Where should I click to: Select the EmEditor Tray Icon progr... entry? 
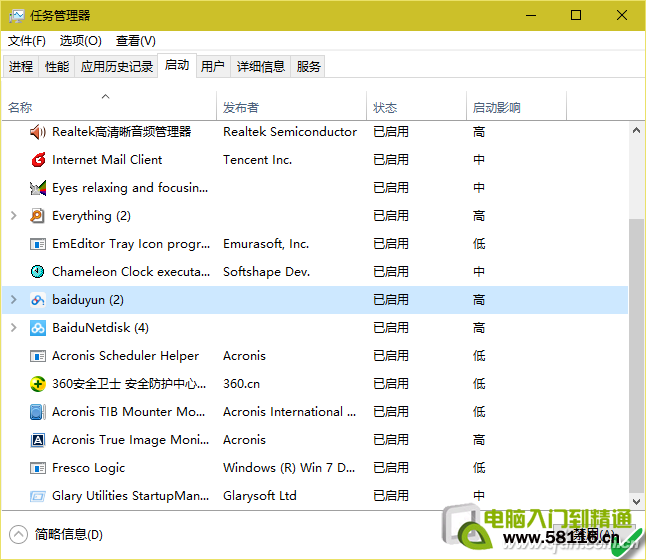tap(131, 244)
